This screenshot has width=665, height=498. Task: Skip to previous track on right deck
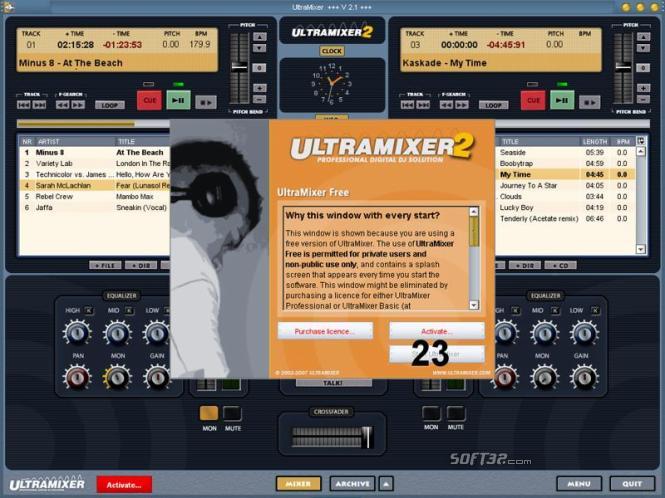pyautogui.click(x=407, y=105)
